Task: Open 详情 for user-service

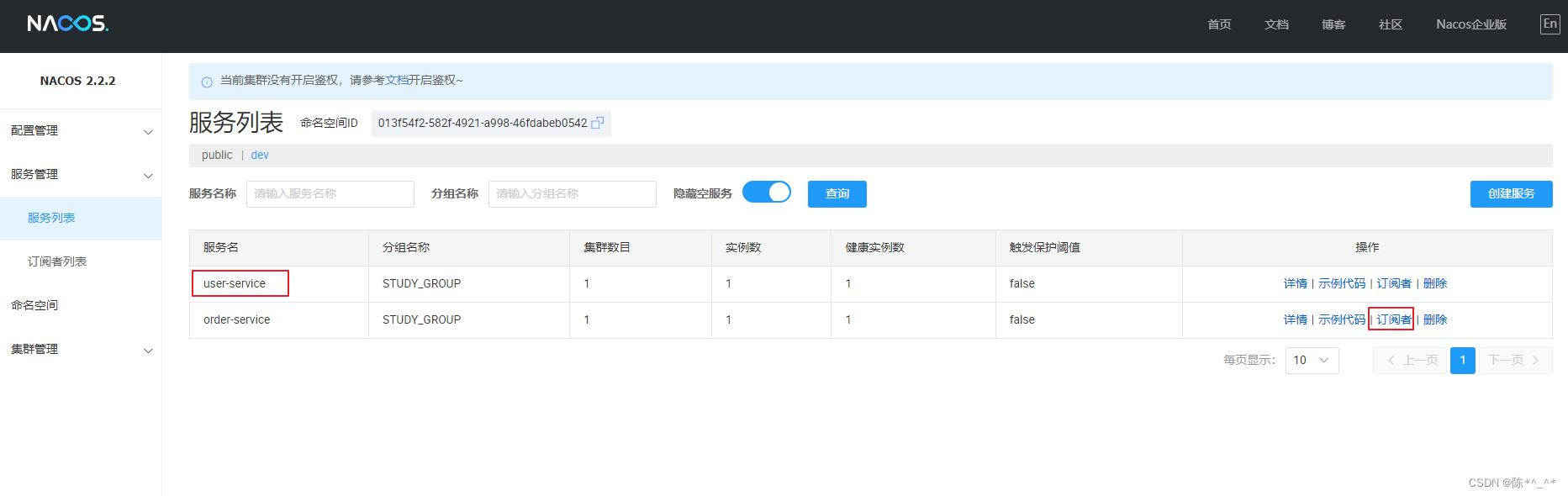Action: coord(1296,283)
